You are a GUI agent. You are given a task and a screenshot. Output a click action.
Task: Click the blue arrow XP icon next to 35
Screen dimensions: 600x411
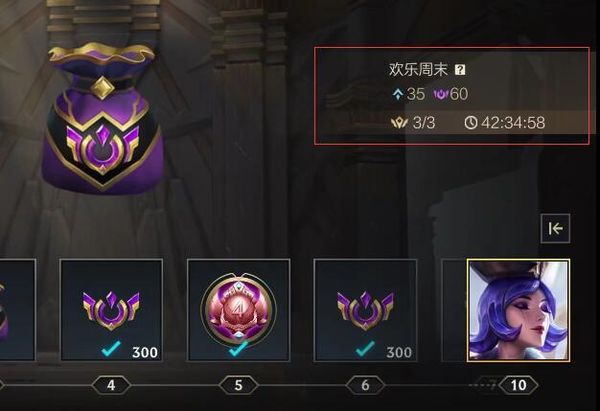click(x=398, y=94)
